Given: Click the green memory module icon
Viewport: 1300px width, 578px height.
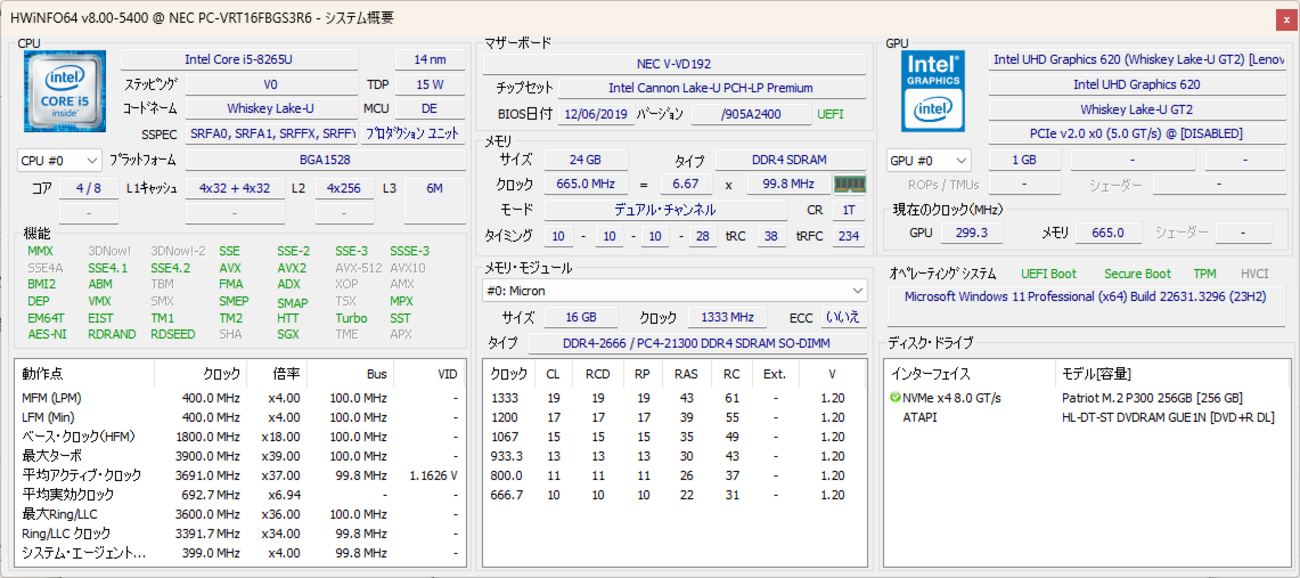Looking at the screenshot, I should tap(849, 184).
